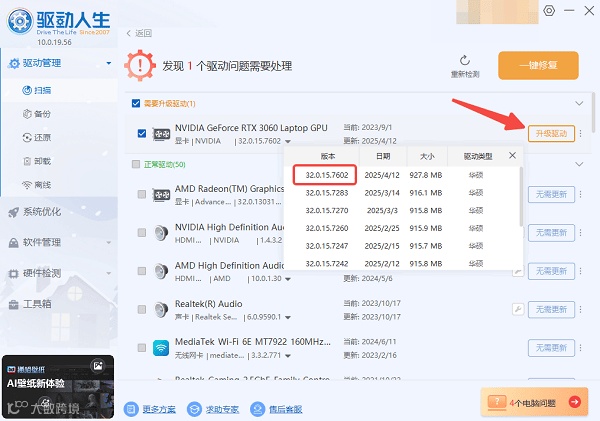This screenshot has height=421, width=600.
Task: Click 大小 column header in popup
Action: coord(427,156)
